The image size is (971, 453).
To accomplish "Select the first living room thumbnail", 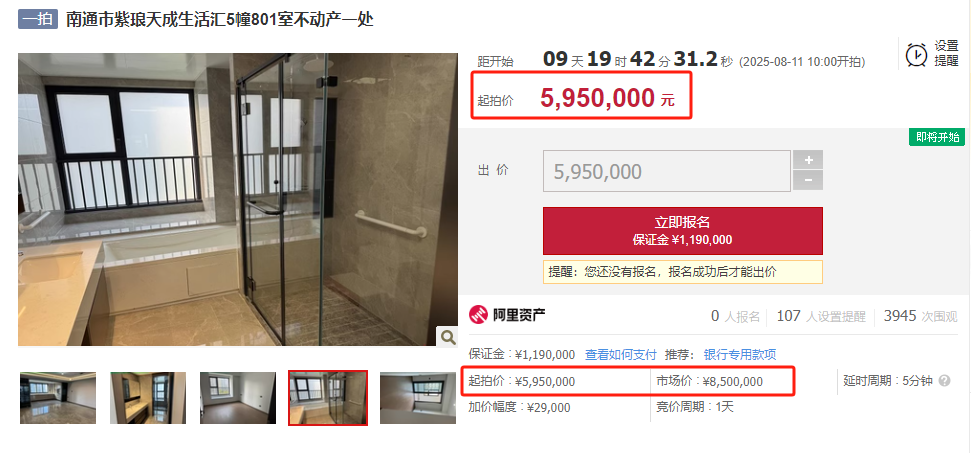I will click(x=58, y=398).
